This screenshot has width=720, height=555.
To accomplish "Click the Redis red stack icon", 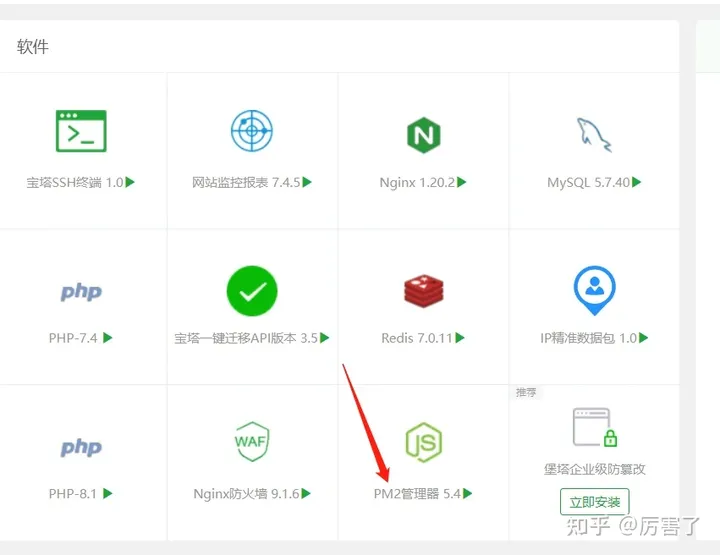I will (423, 291).
